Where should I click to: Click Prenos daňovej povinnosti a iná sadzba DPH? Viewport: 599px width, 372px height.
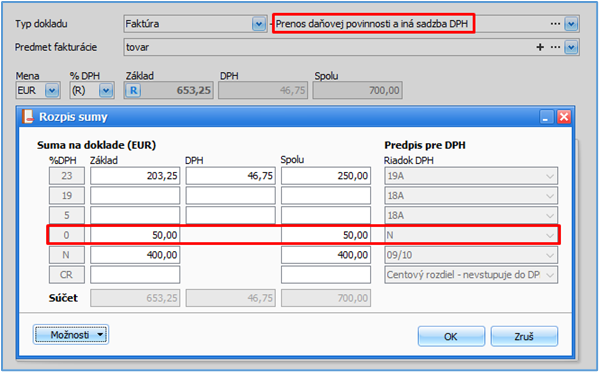coord(372,24)
